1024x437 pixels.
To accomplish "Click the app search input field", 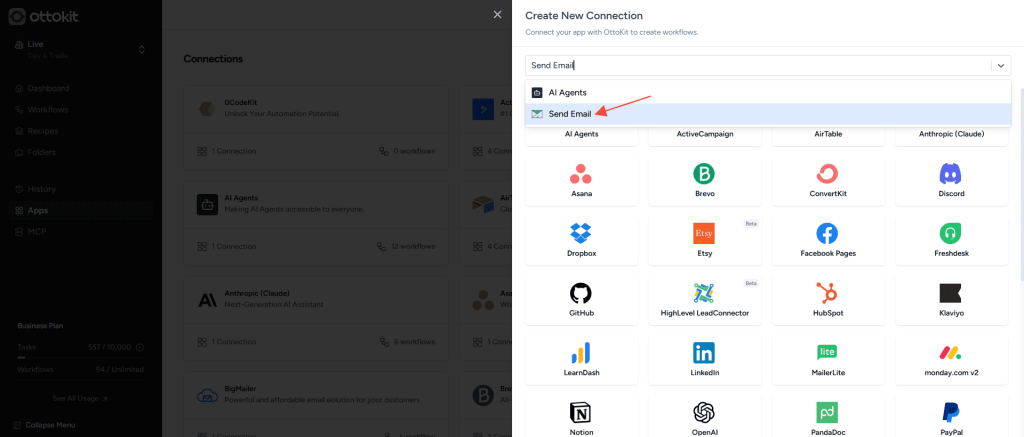I will click(755, 66).
